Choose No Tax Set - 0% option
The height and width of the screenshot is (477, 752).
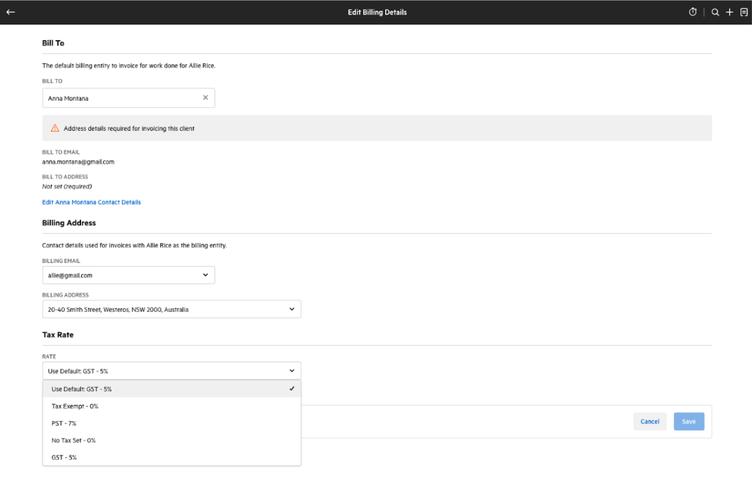click(172, 440)
